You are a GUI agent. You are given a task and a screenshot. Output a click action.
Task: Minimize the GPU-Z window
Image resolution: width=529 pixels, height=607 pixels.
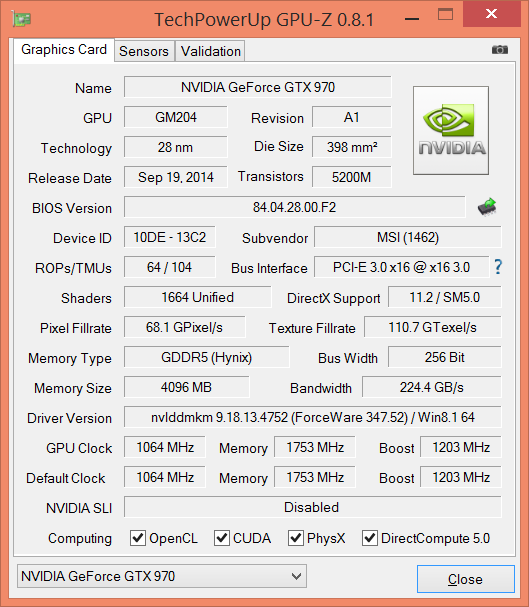pyautogui.click(x=412, y=19)
